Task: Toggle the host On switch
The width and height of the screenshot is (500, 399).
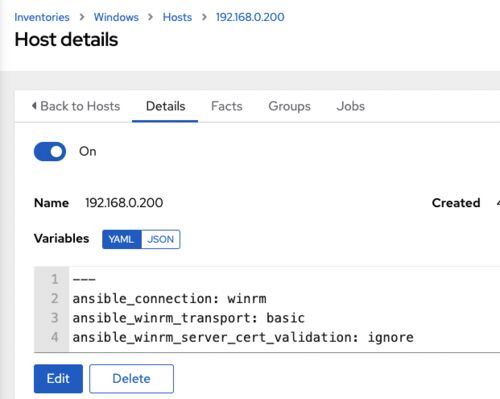Action: click(x=50, y=151)
